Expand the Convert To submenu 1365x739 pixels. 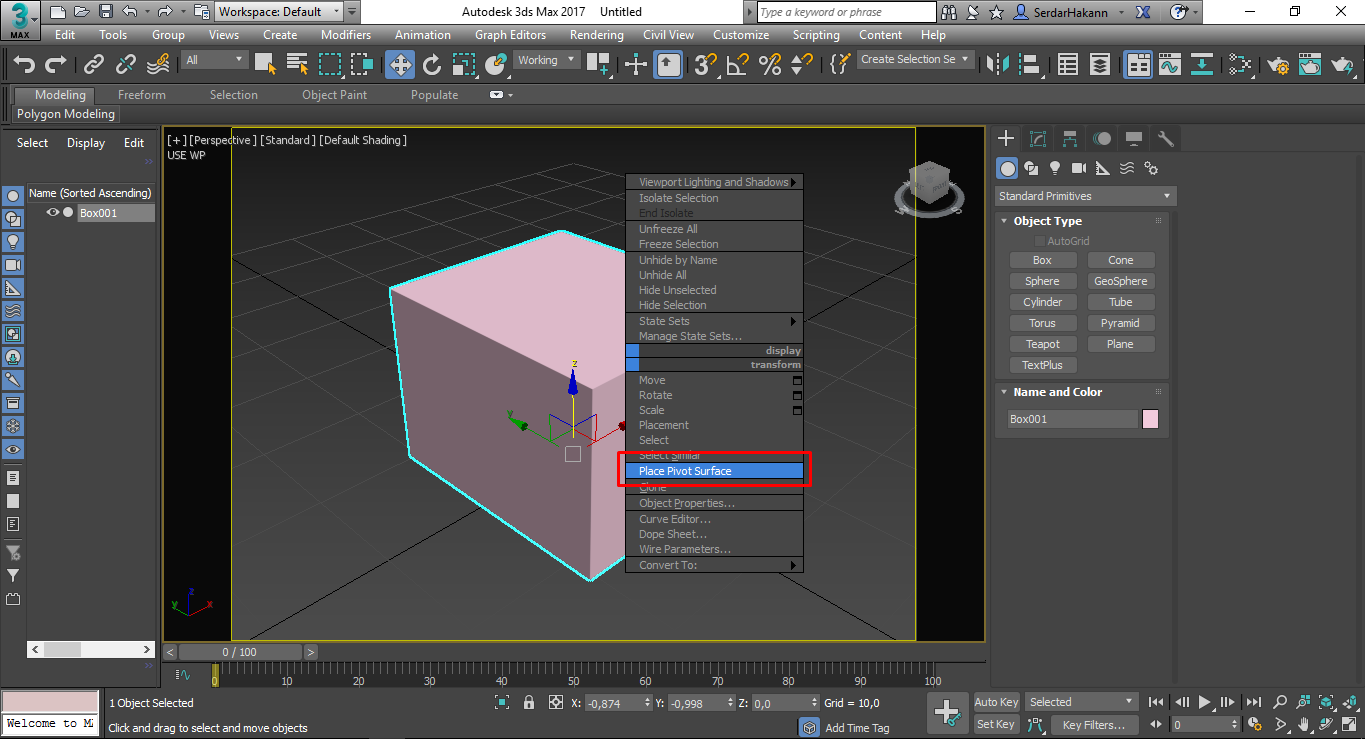point(713,564)
